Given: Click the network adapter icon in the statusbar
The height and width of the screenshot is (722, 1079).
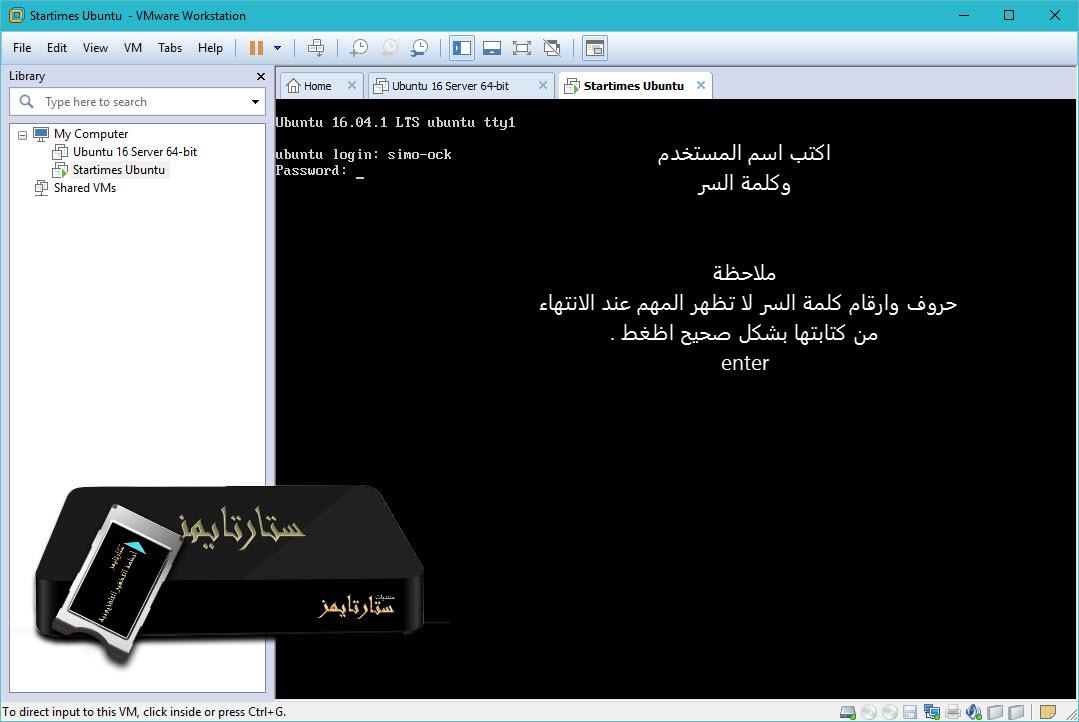Looking at the screenshot, I should tap(932, 711).
